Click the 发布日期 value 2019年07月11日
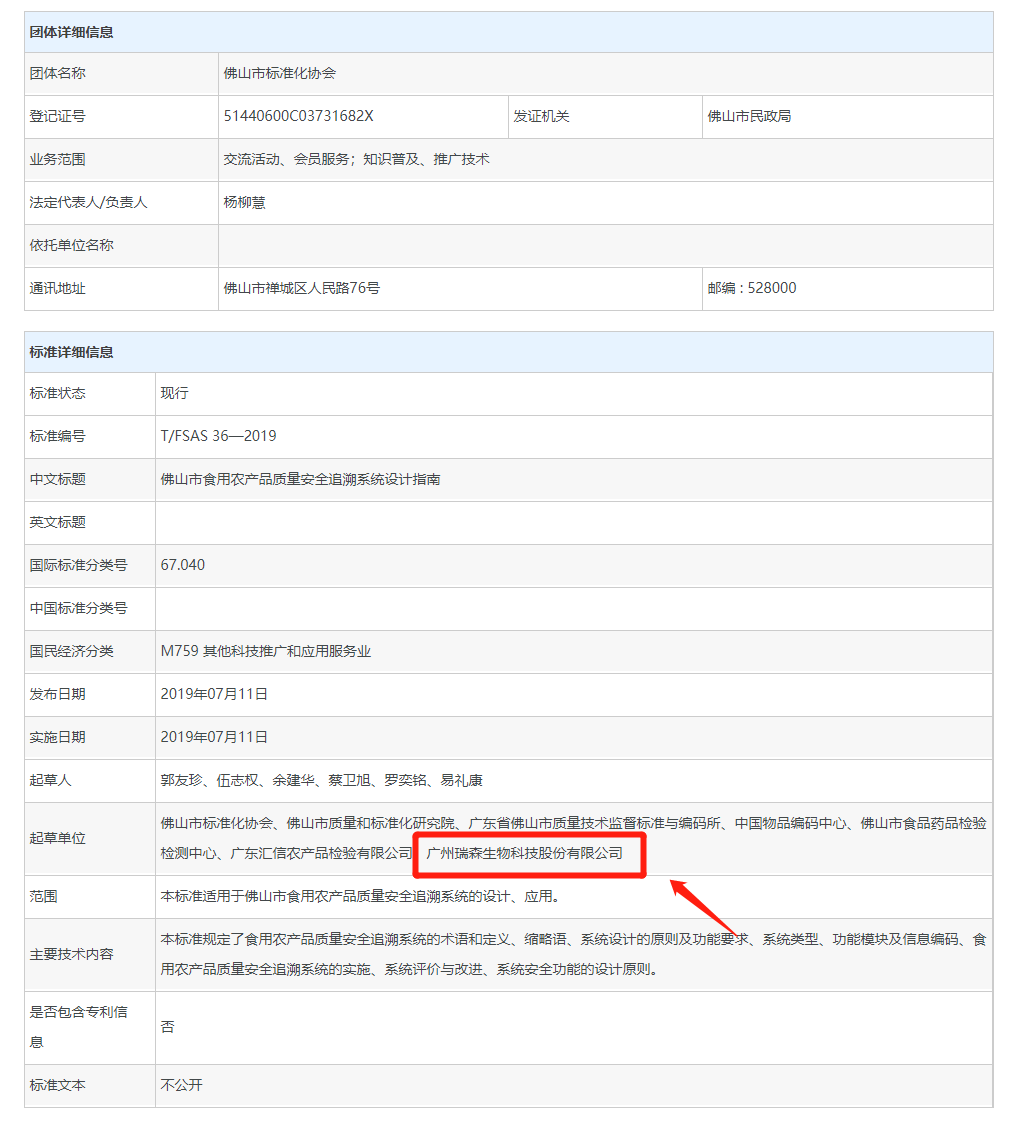 click(x=214, y=694)
